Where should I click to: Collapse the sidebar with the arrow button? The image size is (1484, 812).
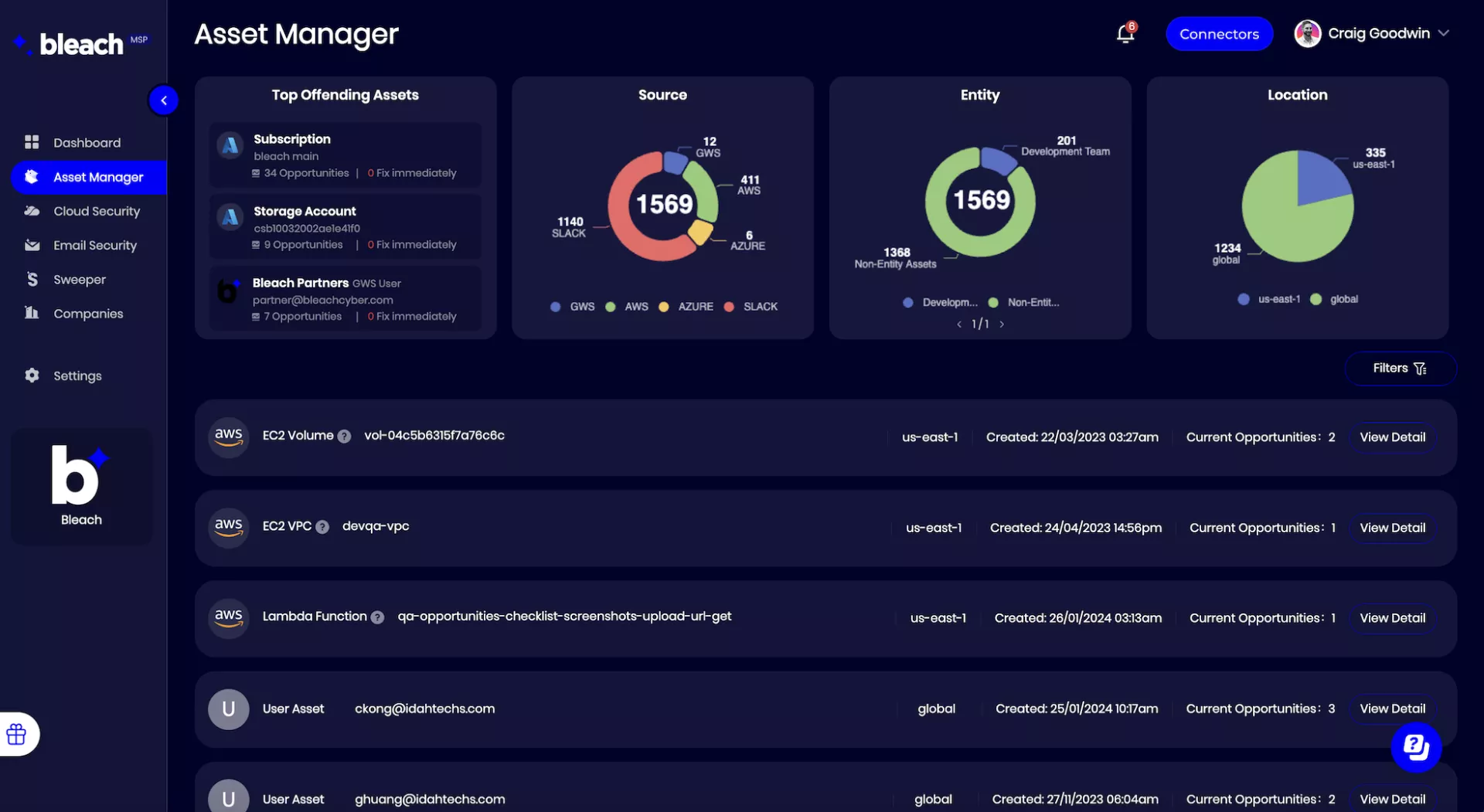point(164,100)
